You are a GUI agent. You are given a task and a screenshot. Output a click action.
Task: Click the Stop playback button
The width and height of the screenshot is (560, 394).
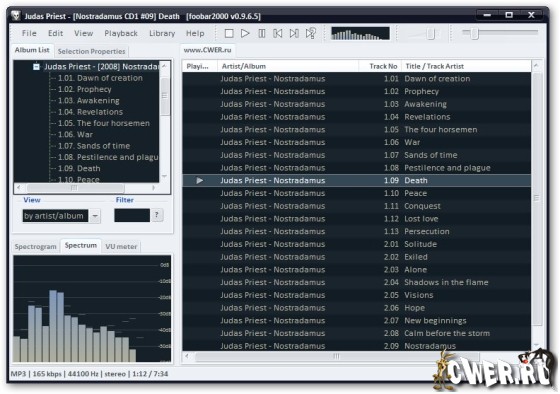click(229, 34)
